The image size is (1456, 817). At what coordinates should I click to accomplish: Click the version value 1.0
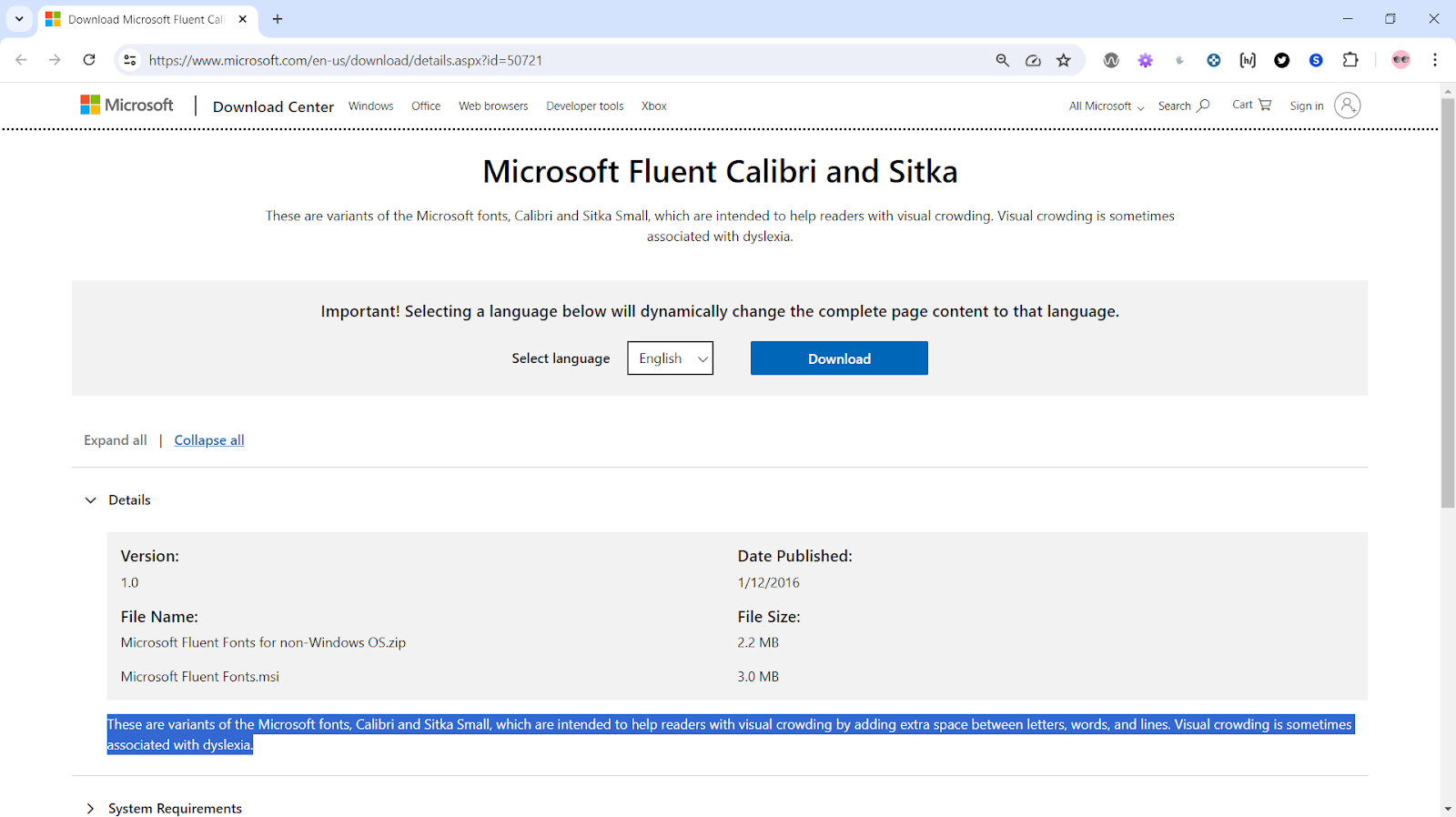130,582
